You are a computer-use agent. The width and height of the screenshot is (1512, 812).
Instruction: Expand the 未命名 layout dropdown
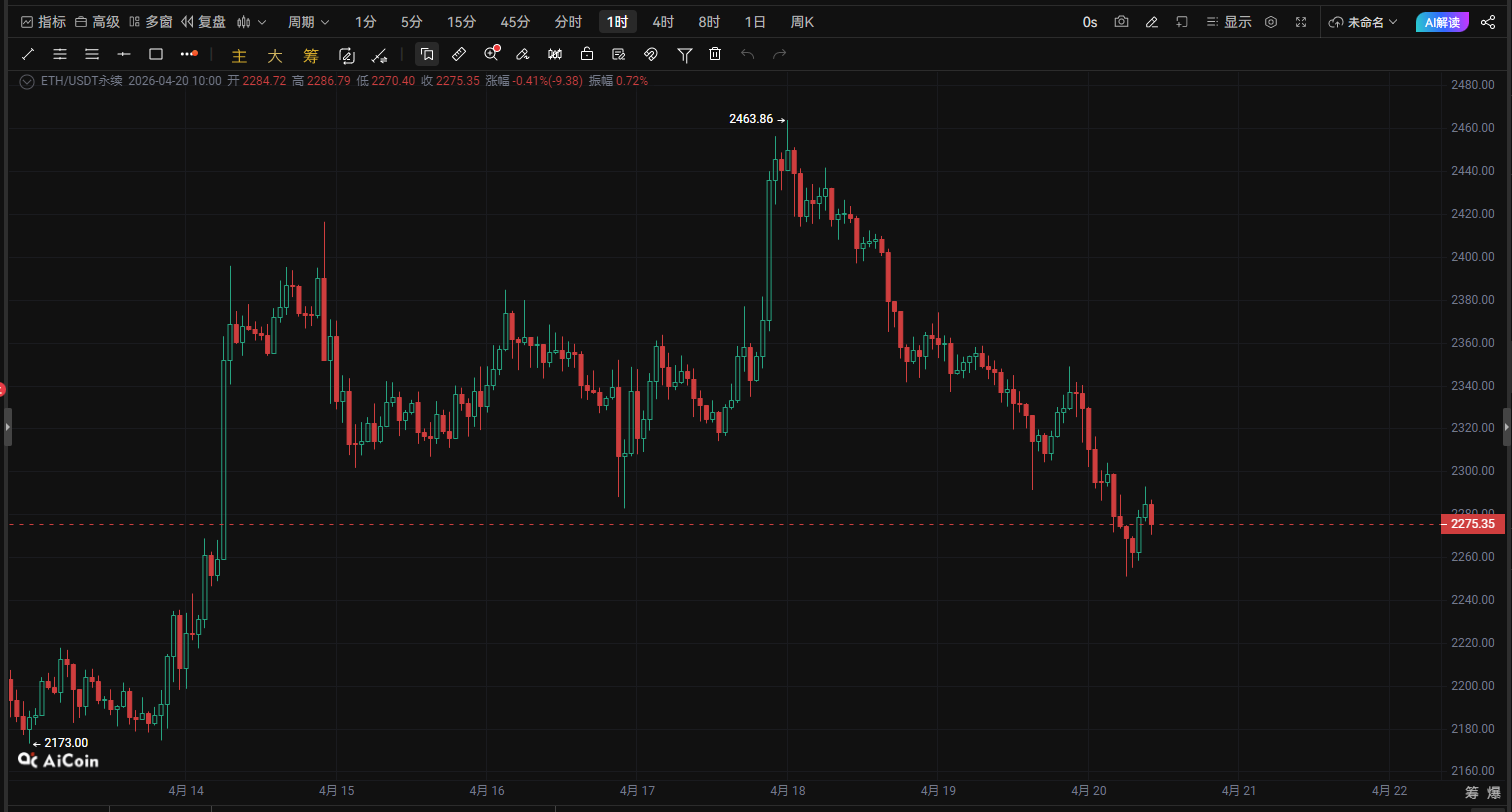click(1363, 22)
